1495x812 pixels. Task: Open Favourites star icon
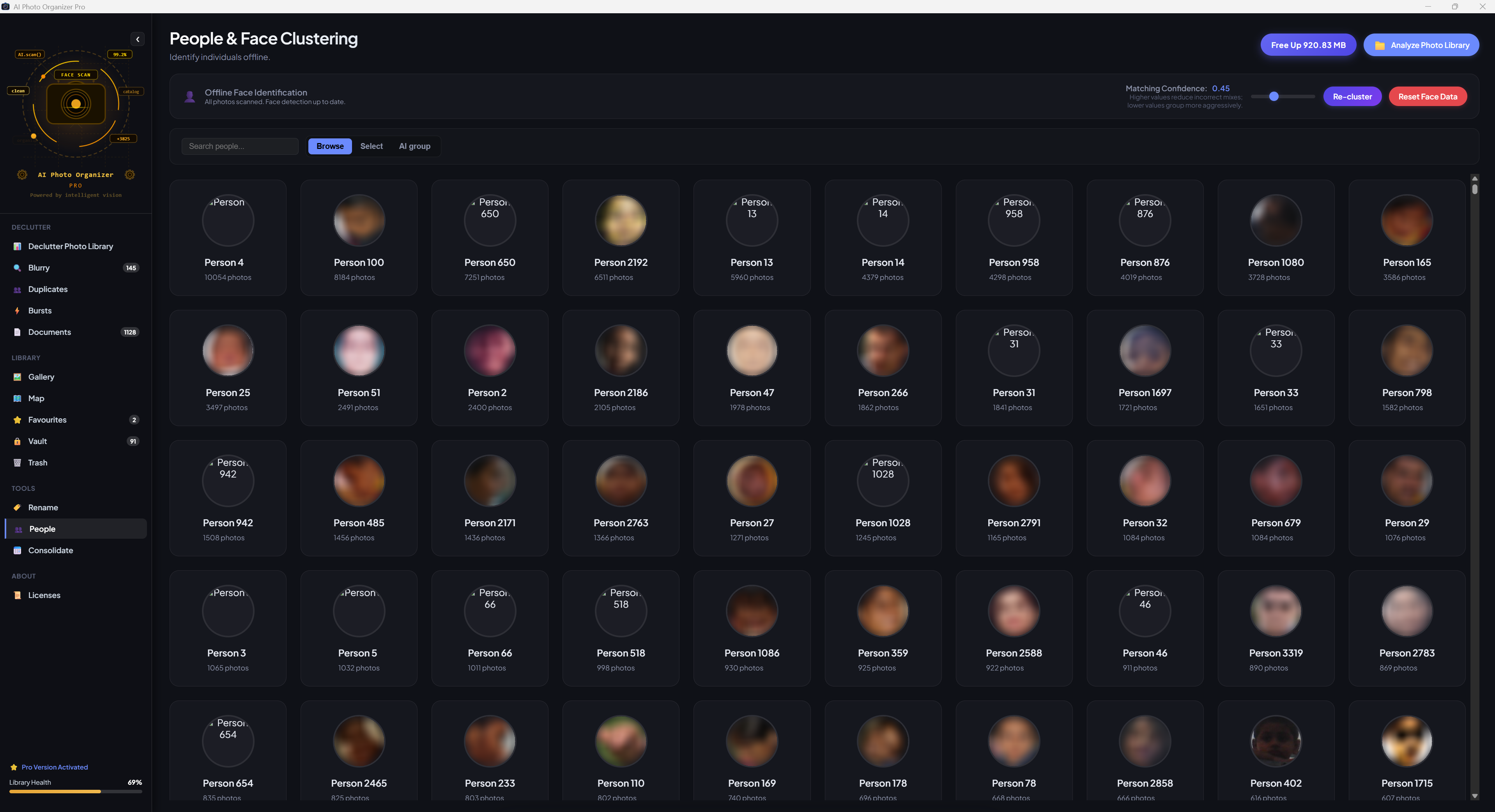coord(18,419)
